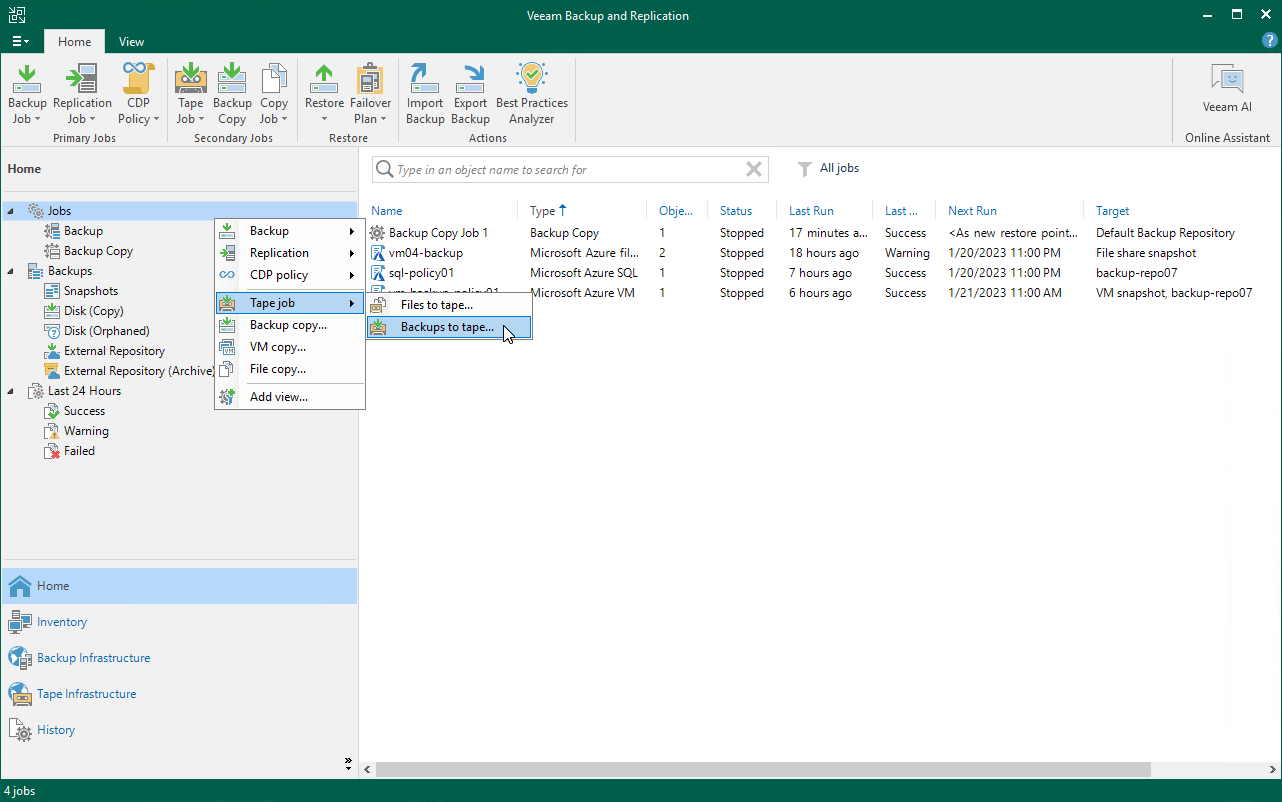Viewport: 1282px width, 802px height.
Task: Click the Export Backup ribbon button
Action: coord(470,93)
